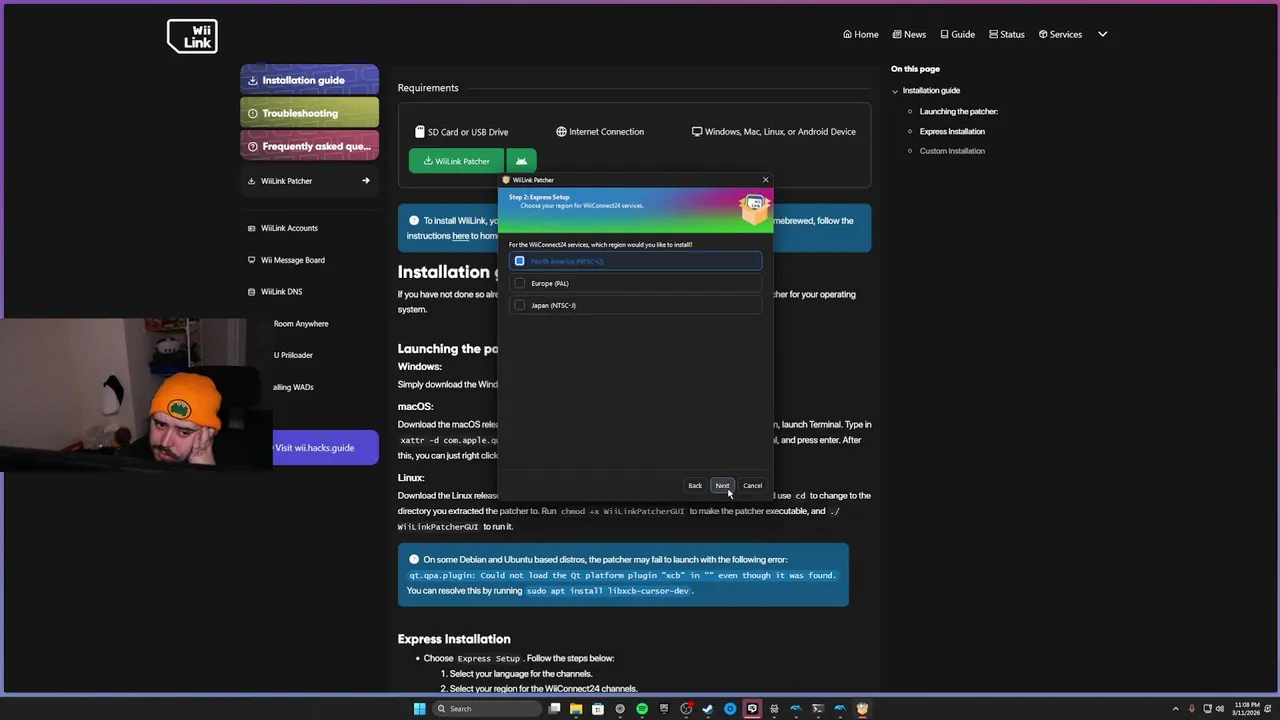This screenshot has width=1280, height=720.
Task: Click the SD card icon in Requirements
Action: coord(420,132)
